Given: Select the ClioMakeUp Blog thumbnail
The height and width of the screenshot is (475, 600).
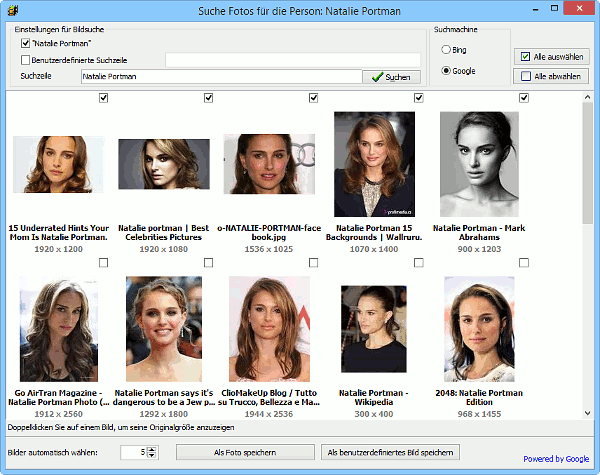Looking at the screenshot, I should click(x=269, y=329).
